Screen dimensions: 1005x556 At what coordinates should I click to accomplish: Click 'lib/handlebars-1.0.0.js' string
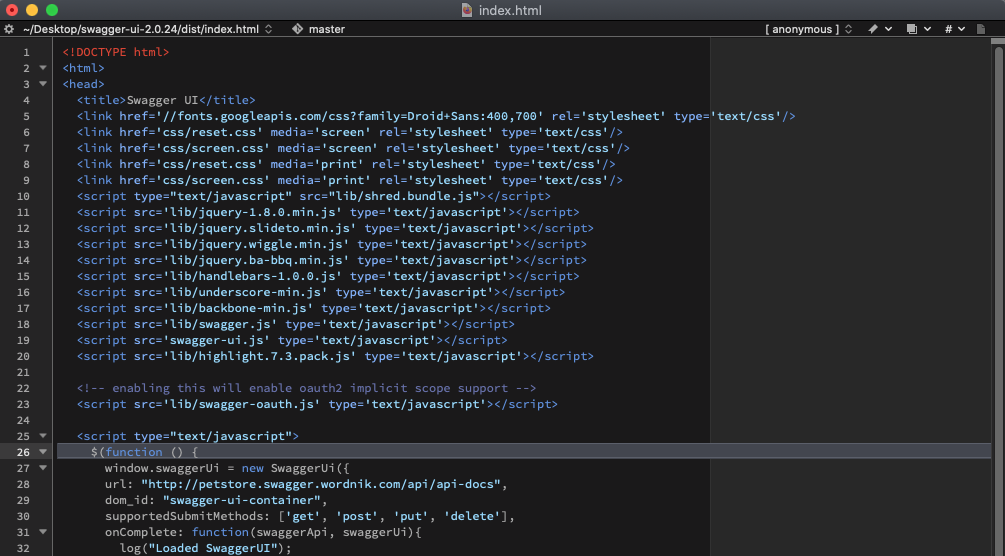tap(253, 276)
